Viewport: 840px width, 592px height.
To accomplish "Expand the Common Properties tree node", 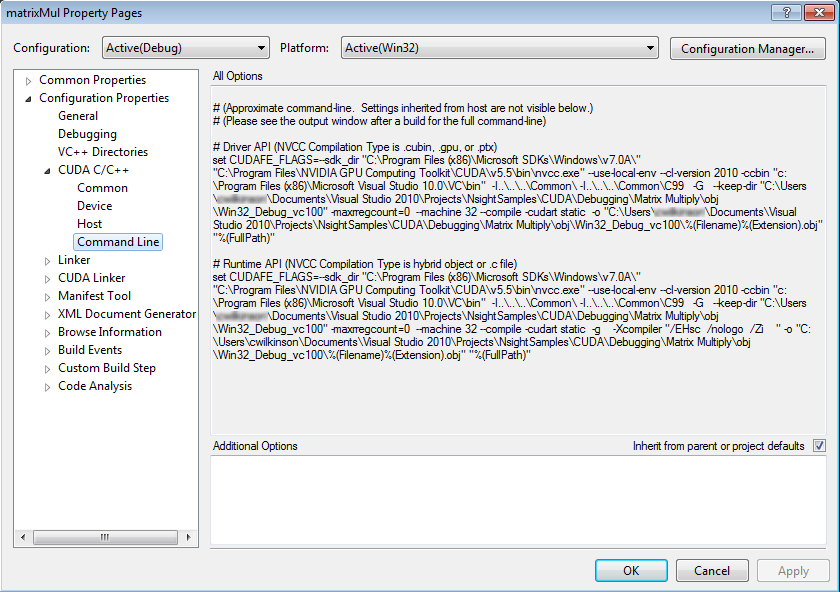I will (x=26, y=79).
